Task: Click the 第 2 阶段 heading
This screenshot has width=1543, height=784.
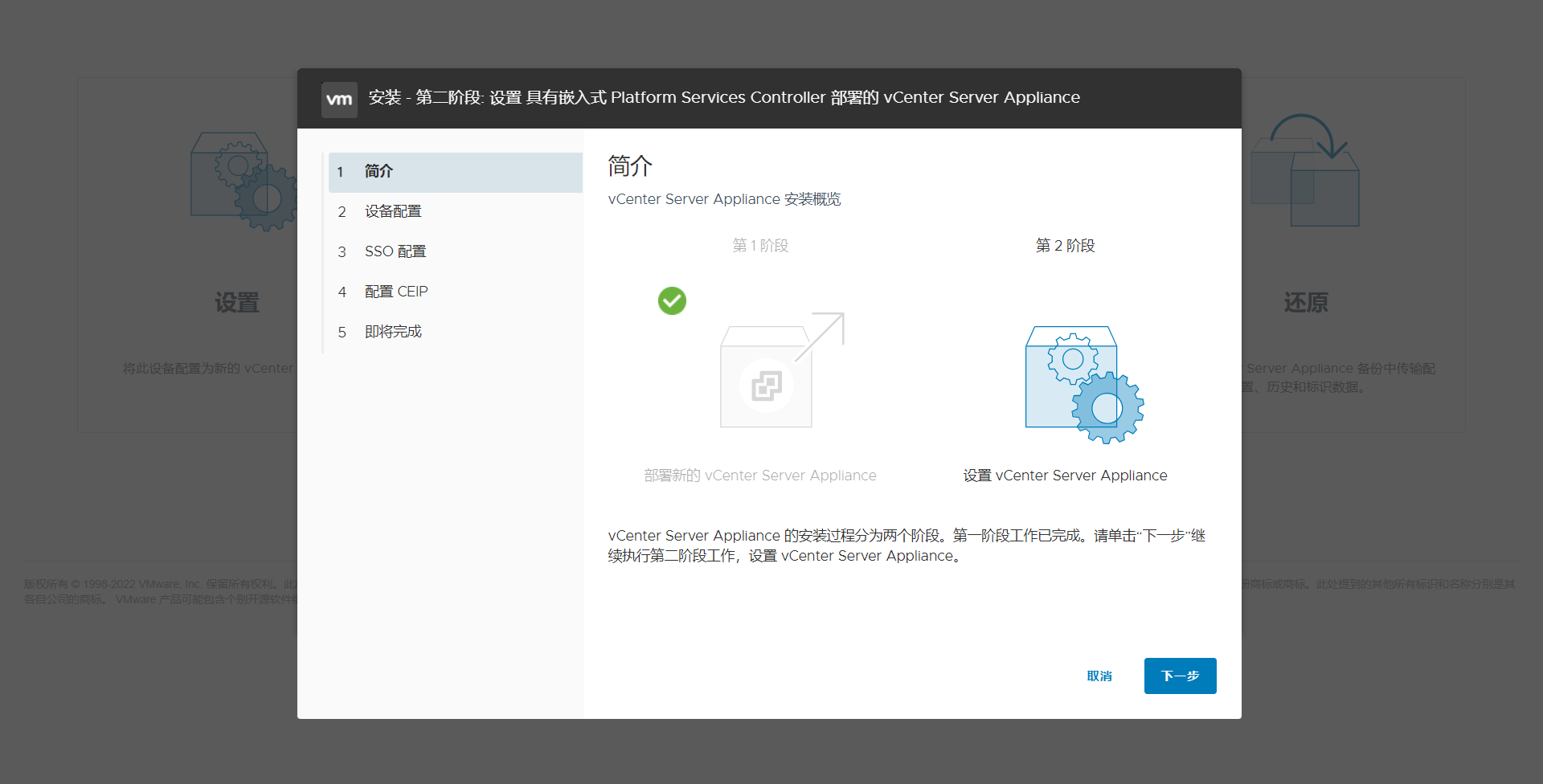Action: (1066, 246)
